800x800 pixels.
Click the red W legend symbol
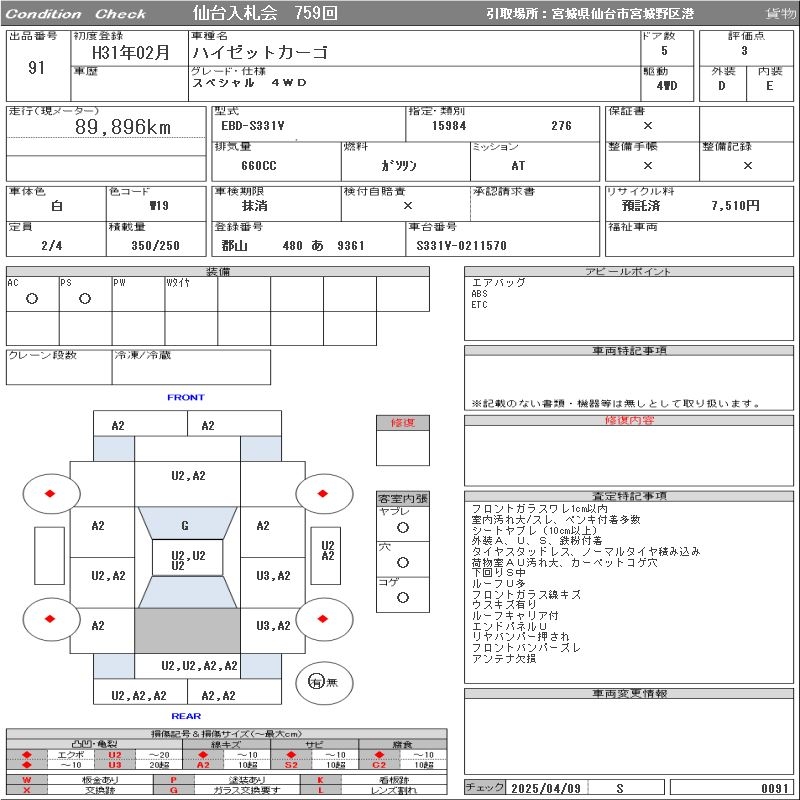27,780
